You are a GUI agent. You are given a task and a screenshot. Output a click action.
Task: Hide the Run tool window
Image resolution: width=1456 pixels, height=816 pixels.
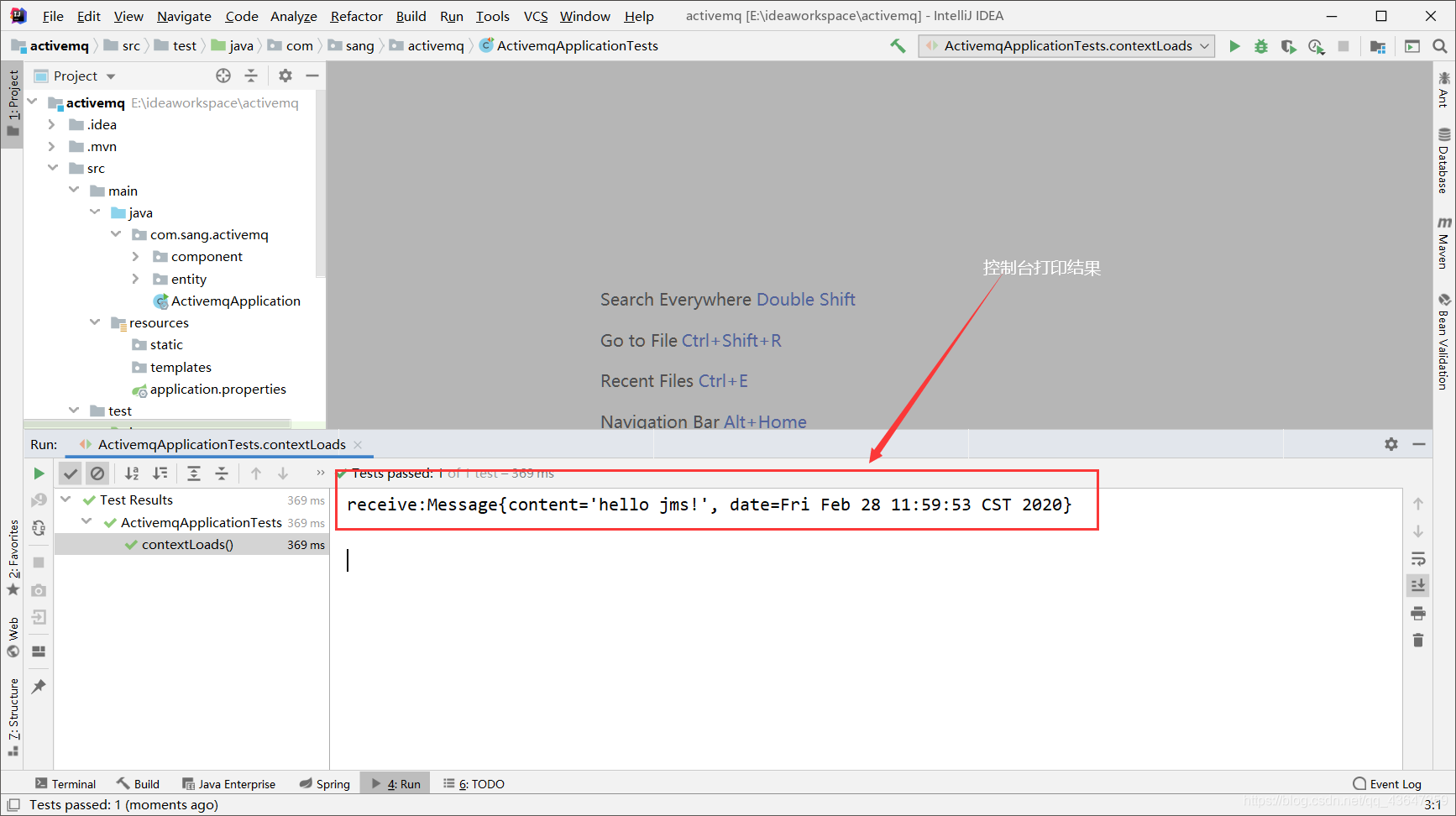(1419, 444)
